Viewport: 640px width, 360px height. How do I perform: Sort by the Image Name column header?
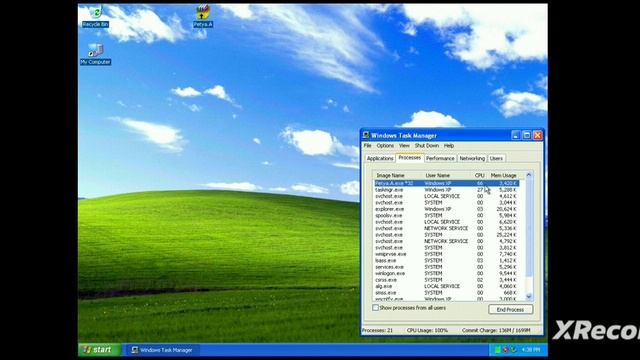coord(399,176)
